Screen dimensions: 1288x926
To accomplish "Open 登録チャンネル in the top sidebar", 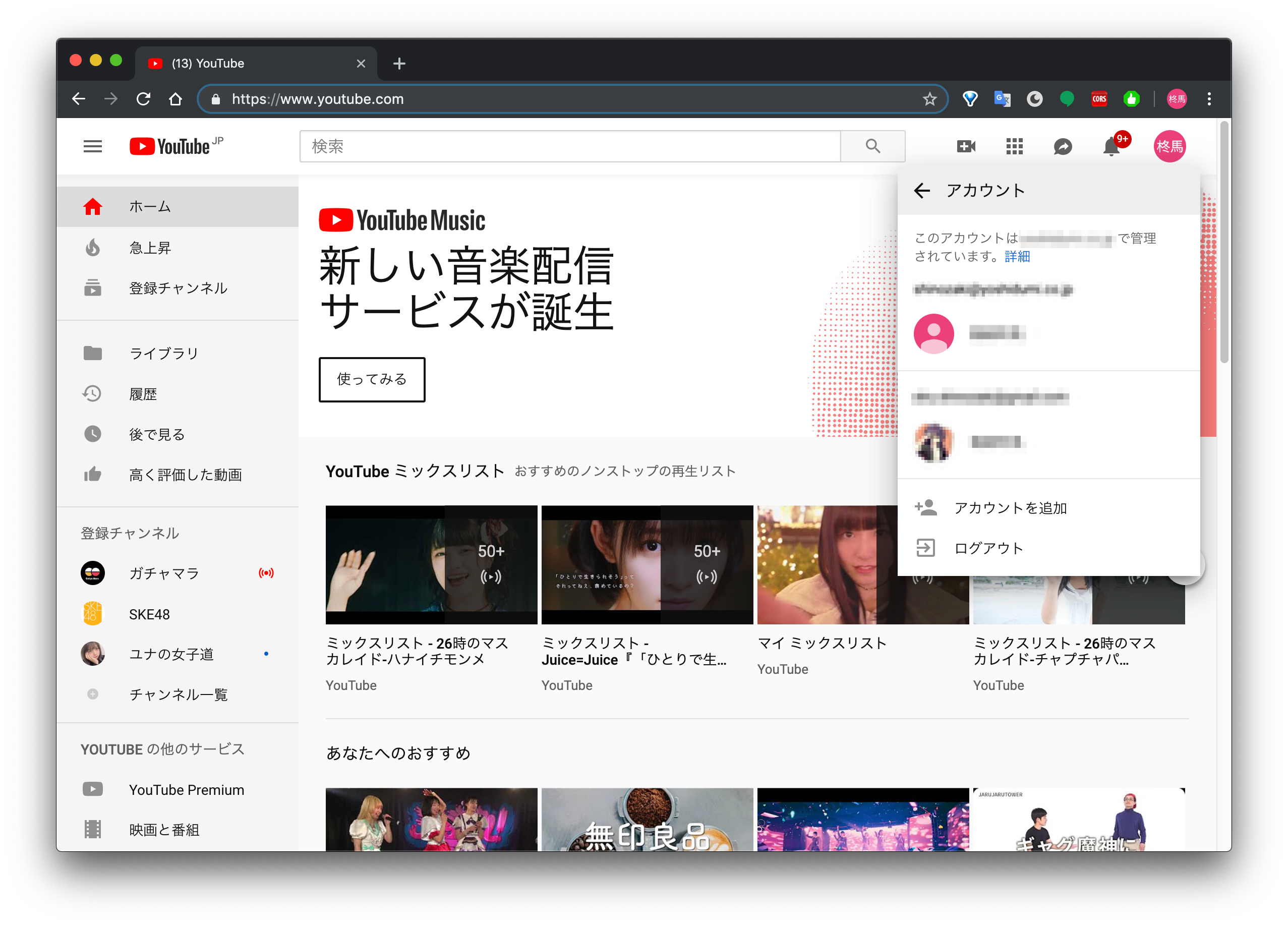I will [178, 288].
